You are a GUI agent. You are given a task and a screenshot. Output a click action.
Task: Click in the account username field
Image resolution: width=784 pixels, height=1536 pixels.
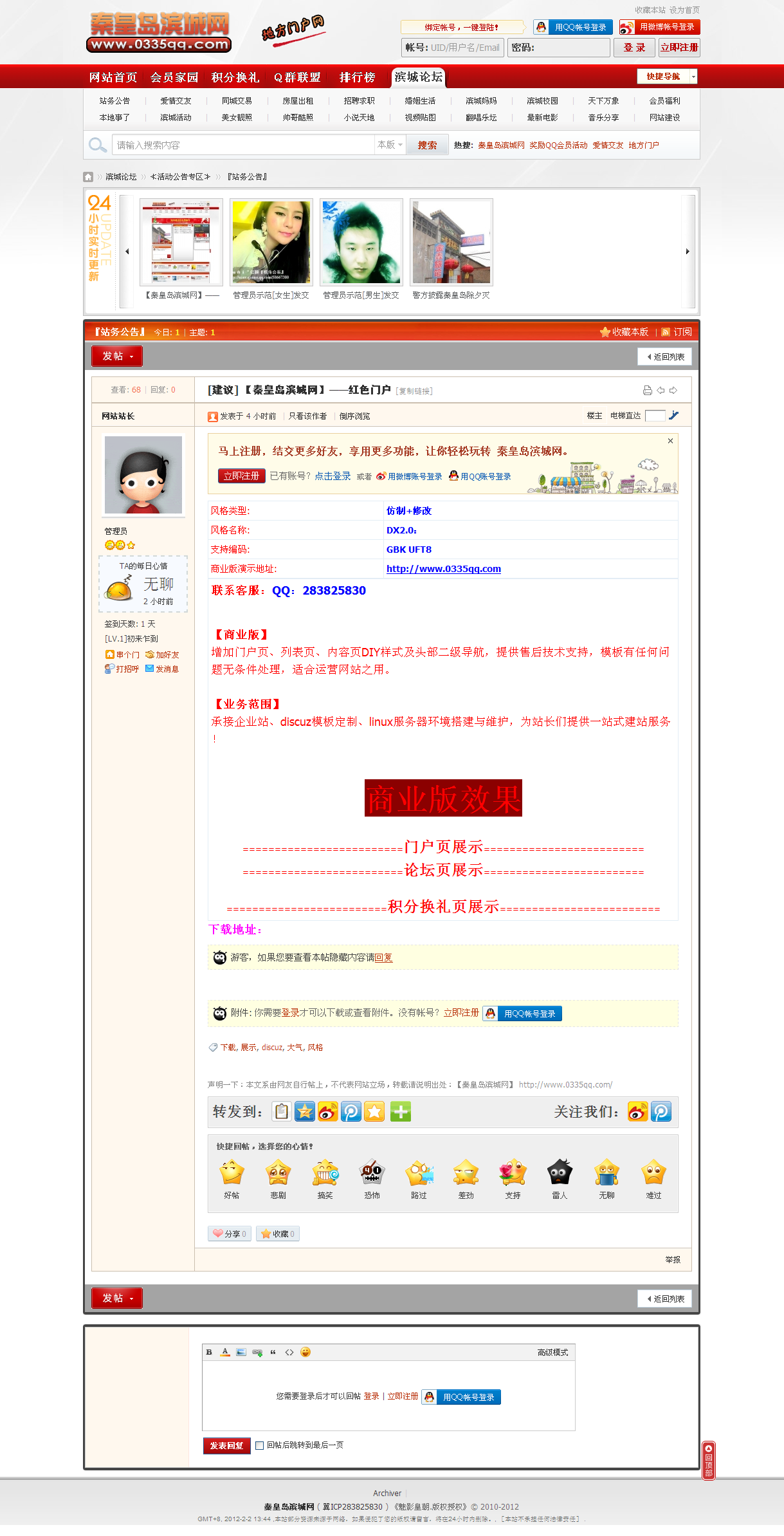tap(453, 48)
